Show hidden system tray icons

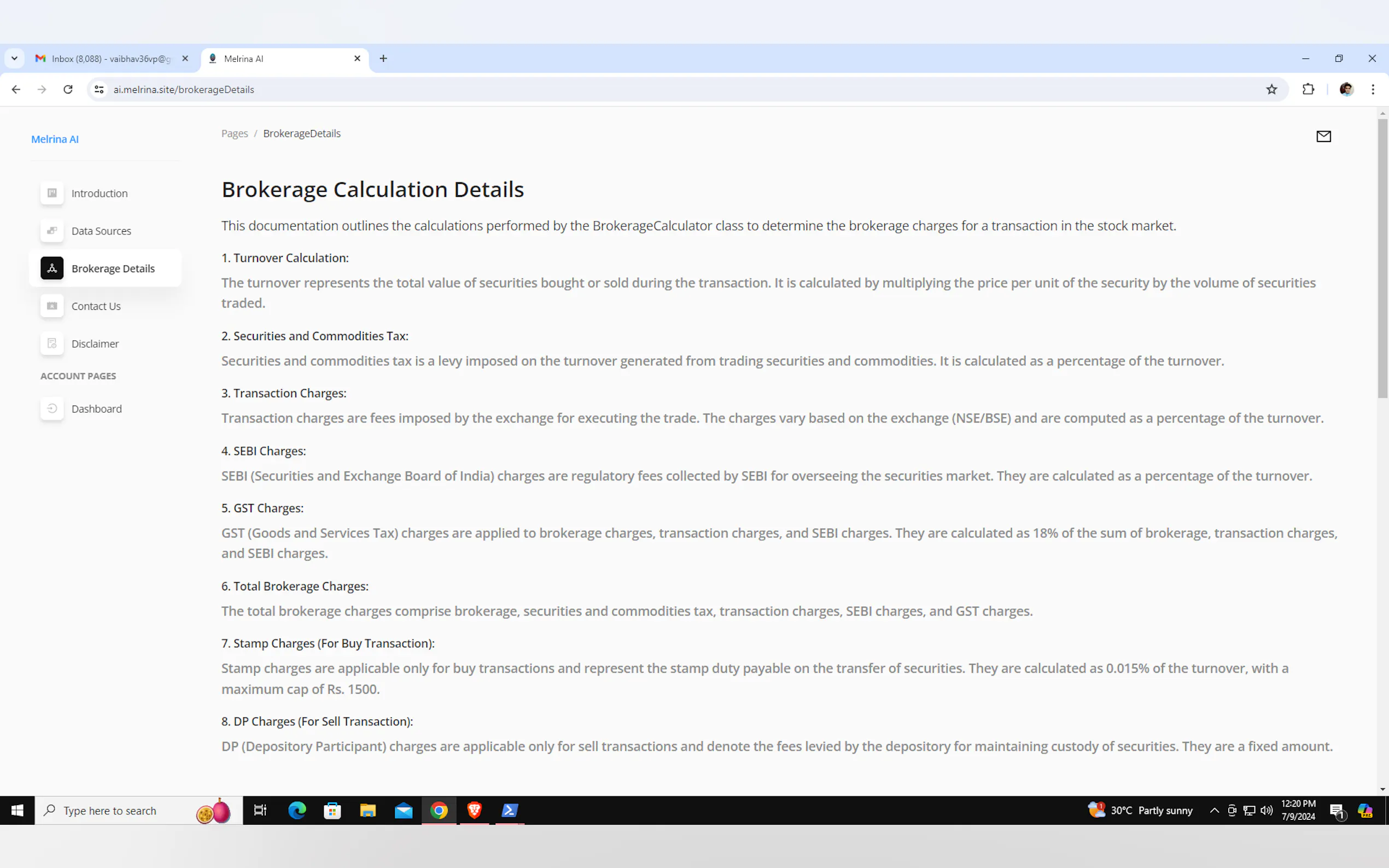tap(1214, 810)
